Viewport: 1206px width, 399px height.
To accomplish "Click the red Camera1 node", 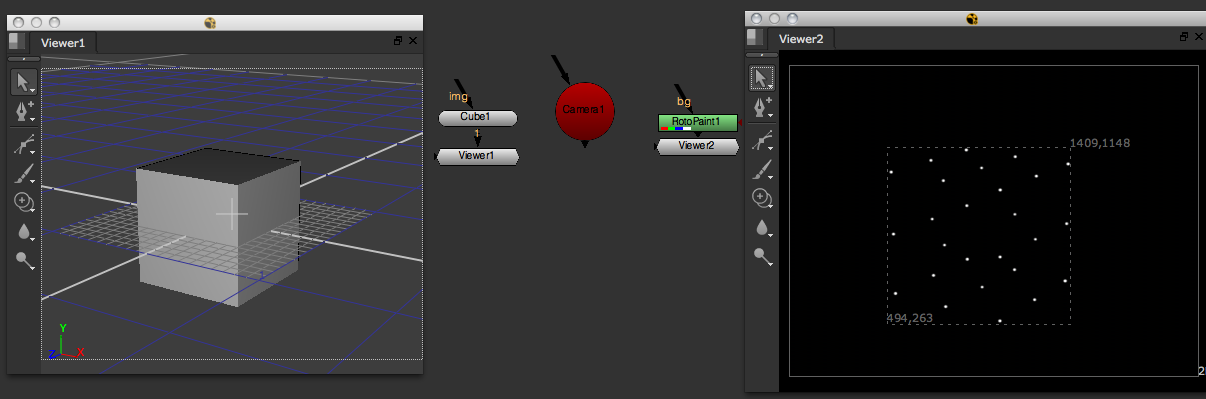I will coord(585,109).
